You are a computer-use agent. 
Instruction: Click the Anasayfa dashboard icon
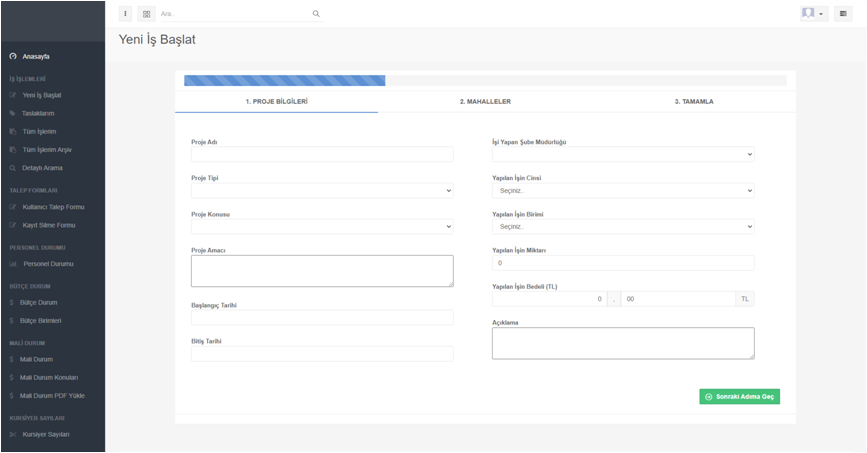13,57
